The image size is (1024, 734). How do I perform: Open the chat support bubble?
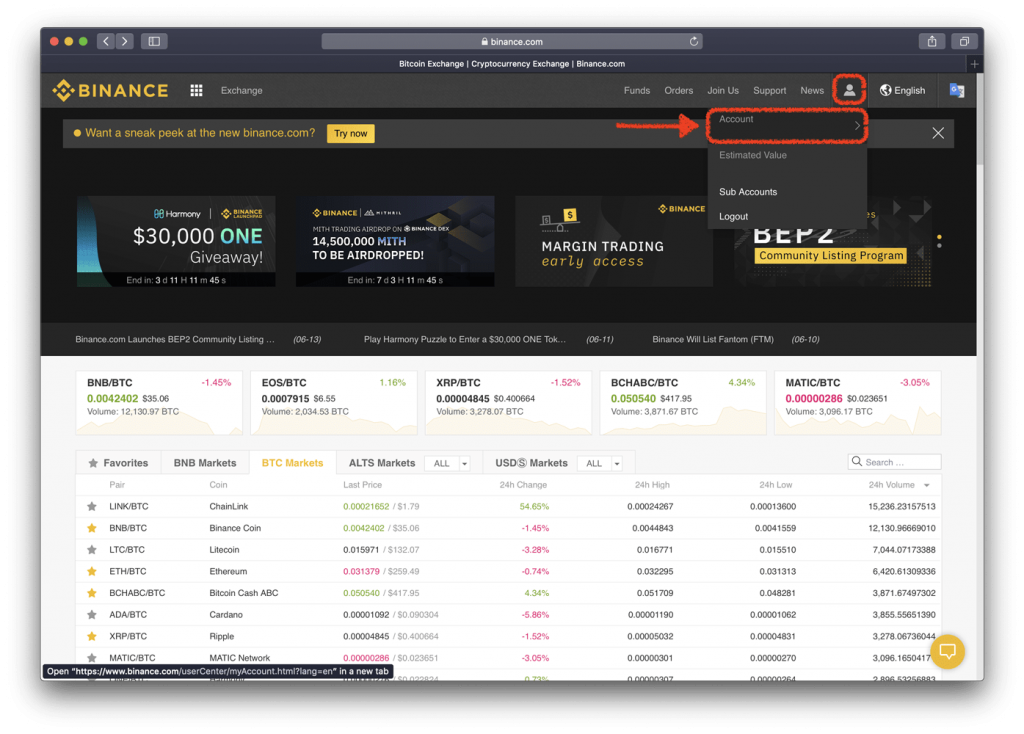tap(948, 651)
